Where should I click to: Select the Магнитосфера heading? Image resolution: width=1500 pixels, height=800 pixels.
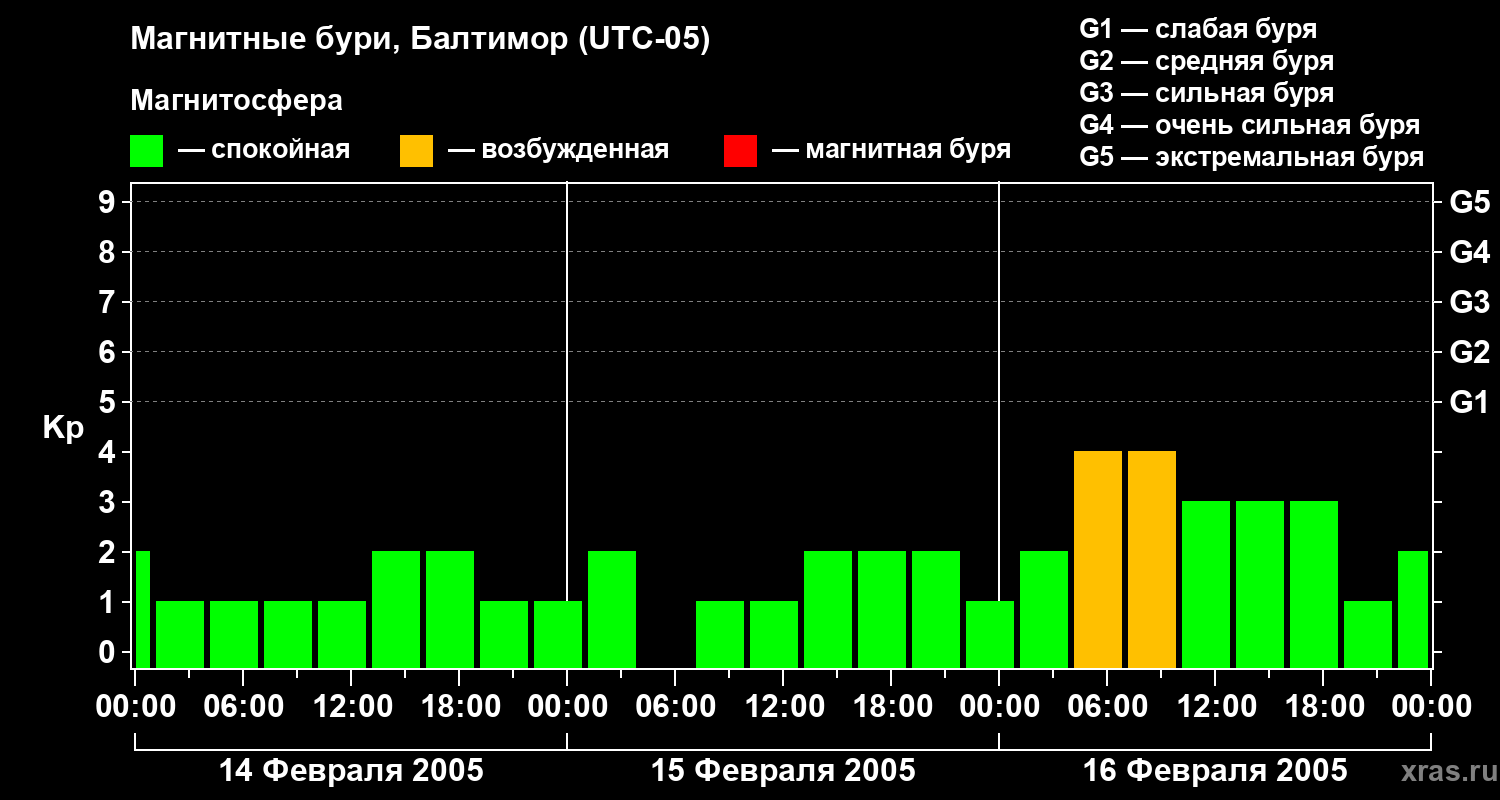(x=236, y=101)
